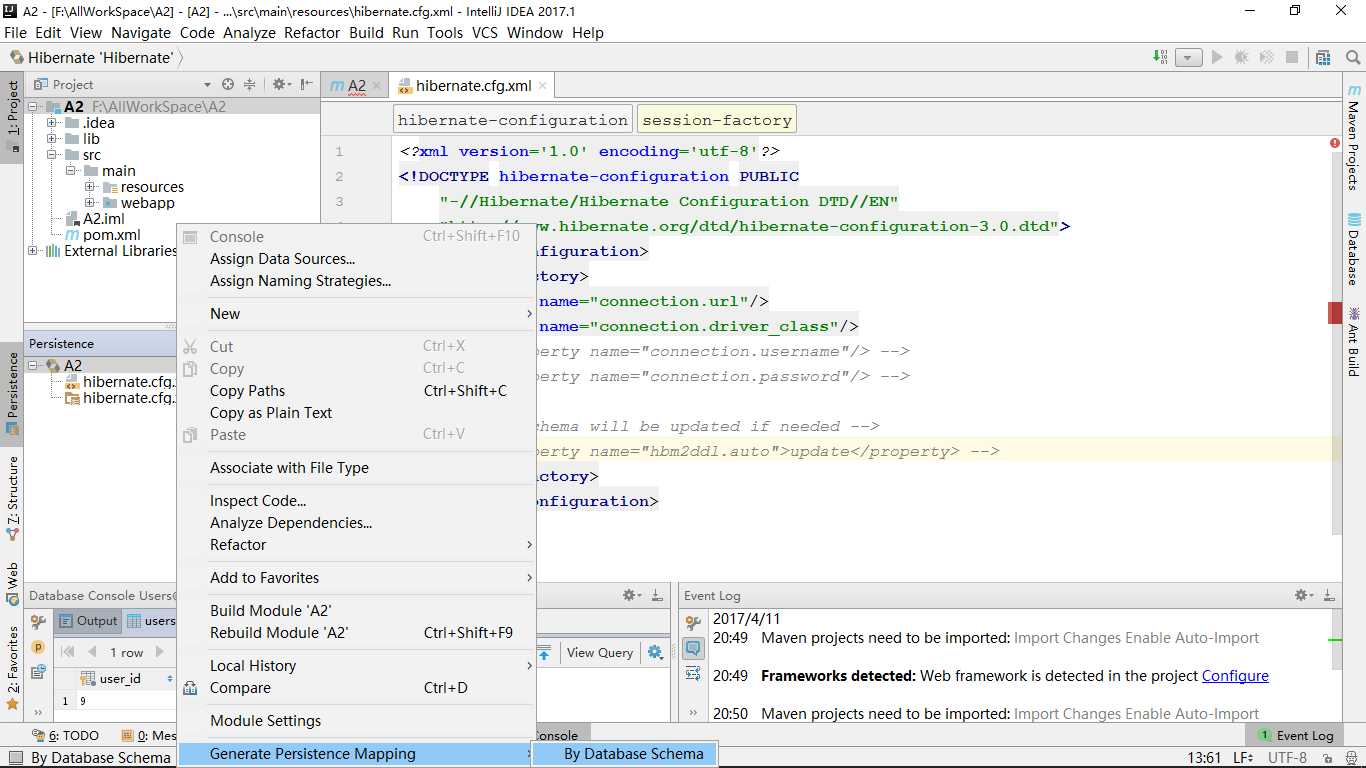Select Generate Persistence Mapping in context menu
The image size is (1366, 768).
[357, 754]
